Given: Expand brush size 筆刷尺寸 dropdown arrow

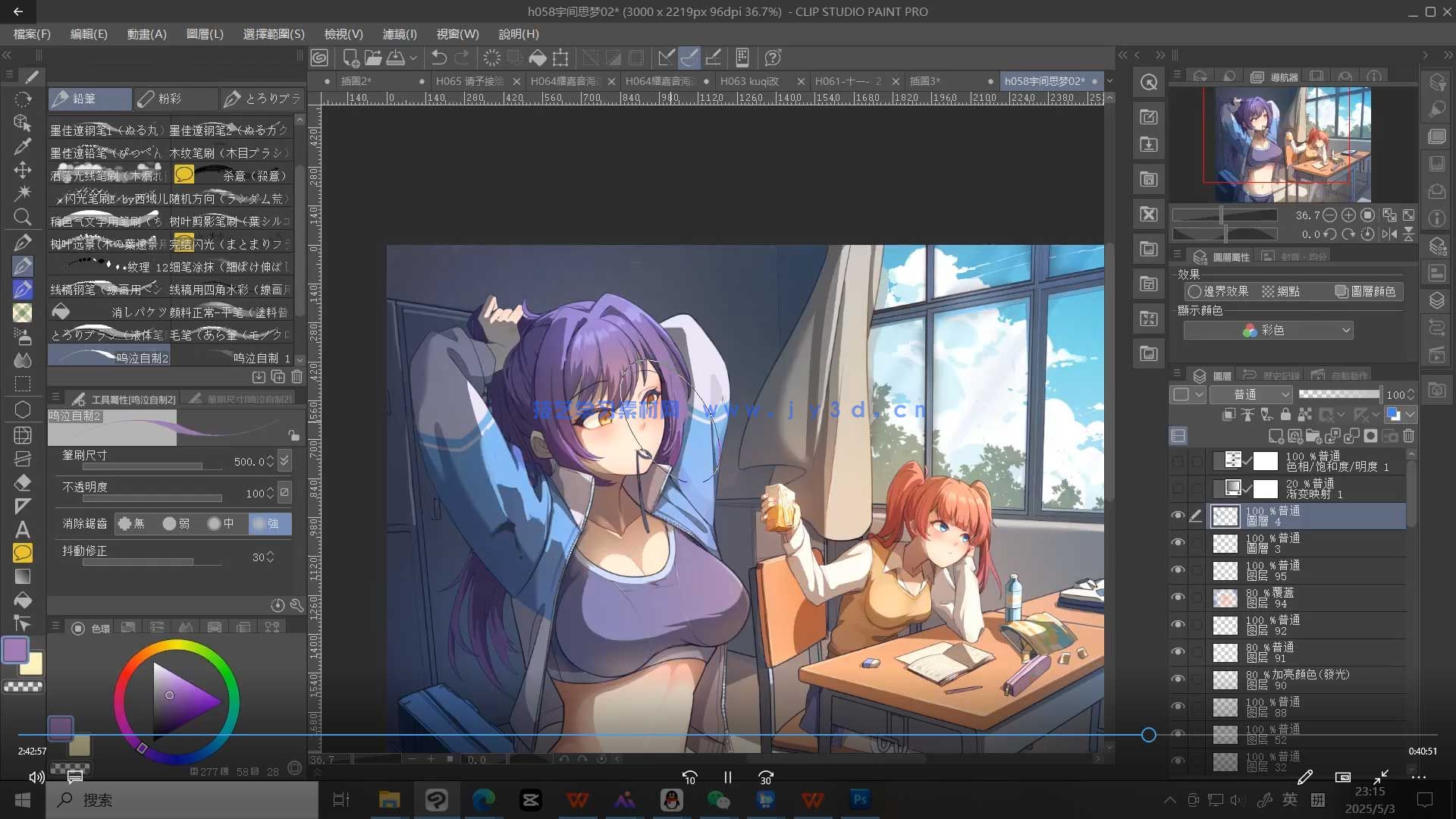Looking at the screenshot, I should click(284, 460).
